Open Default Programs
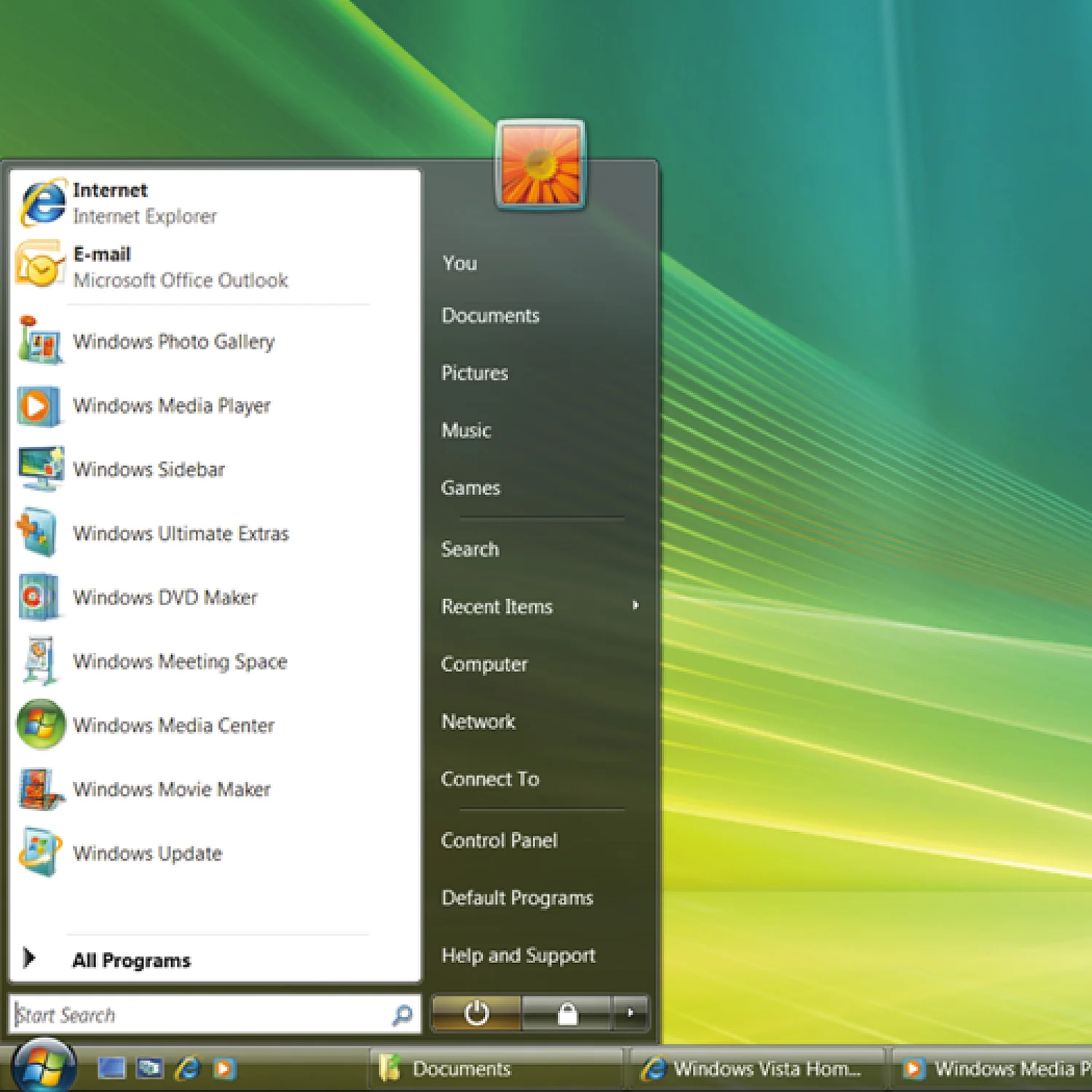 point(518,898)
